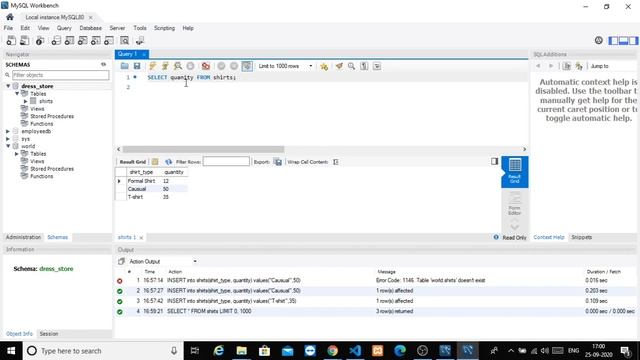The image size is (640, 360).
Task: Create new table toolbar icon
Action: tap(69, 40)
